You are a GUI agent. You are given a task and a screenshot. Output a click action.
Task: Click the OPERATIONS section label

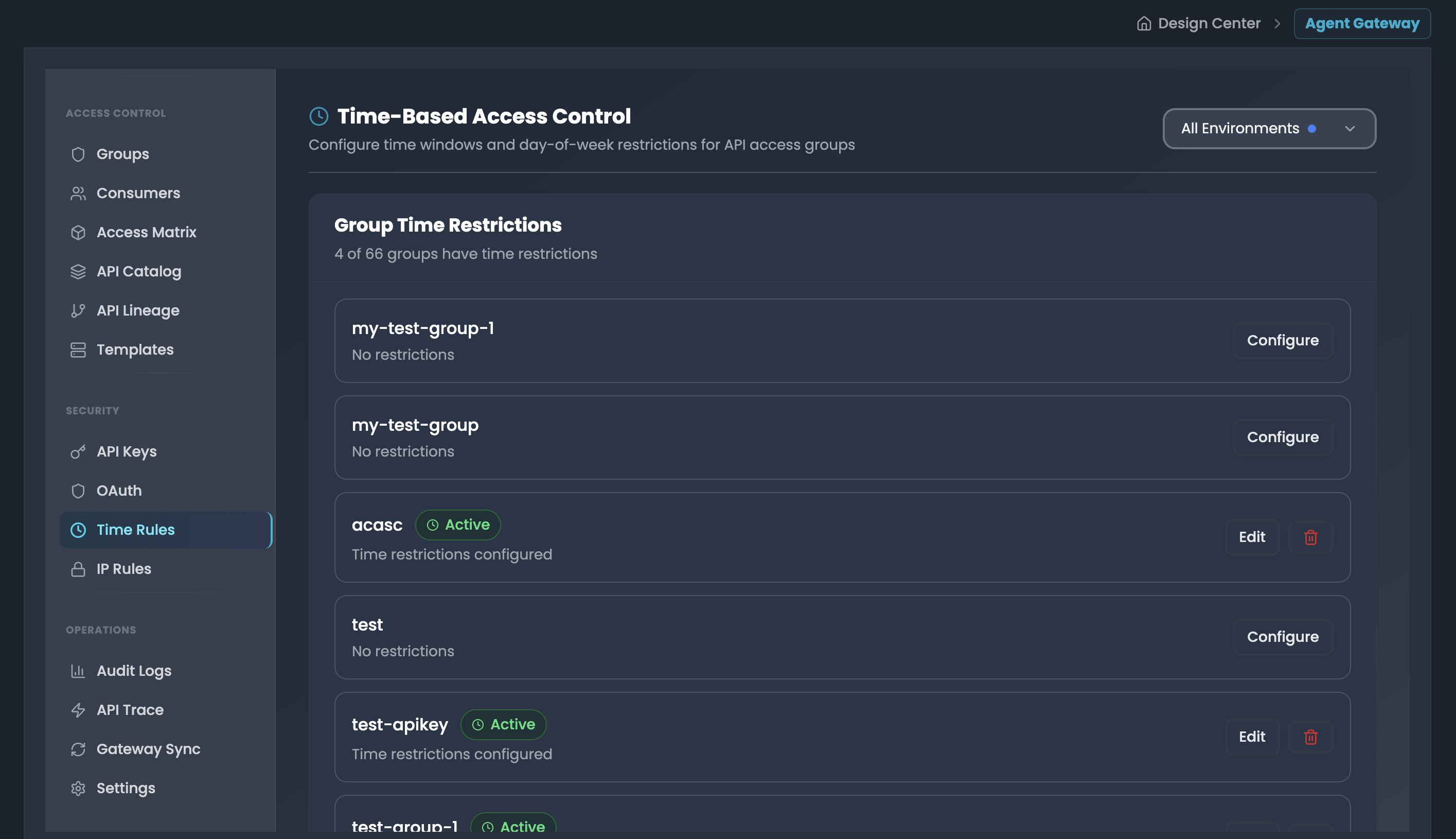pos(101,631)
